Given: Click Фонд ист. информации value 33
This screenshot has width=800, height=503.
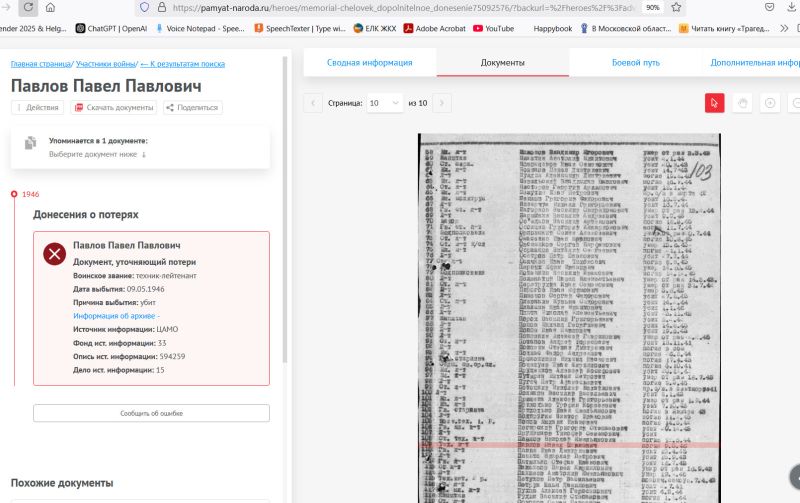Looking at the screenshot, I should [162, 343].
